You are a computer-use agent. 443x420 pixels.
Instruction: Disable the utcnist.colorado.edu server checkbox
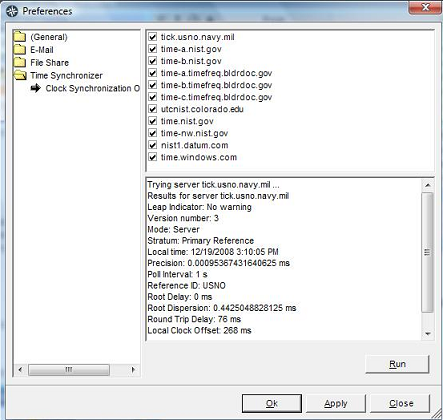pyautogui.click(x=152, y=109)
